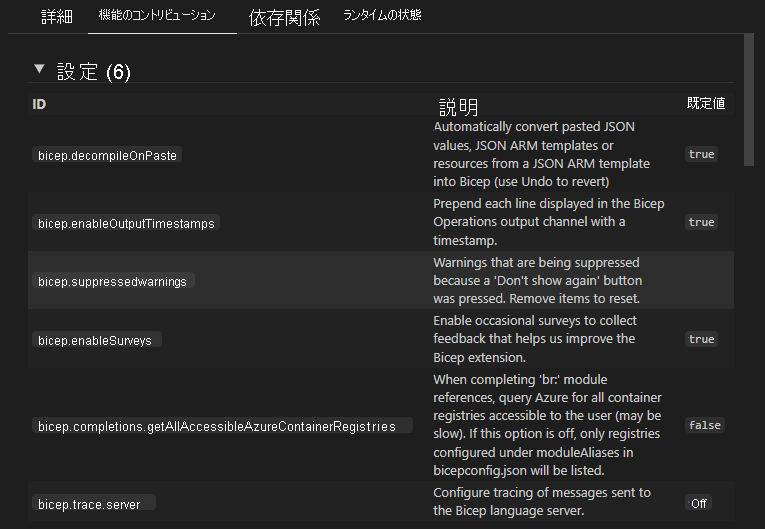
Task: Click the 'Automatically convert pasted JSON' description
Action: [542, 154]
